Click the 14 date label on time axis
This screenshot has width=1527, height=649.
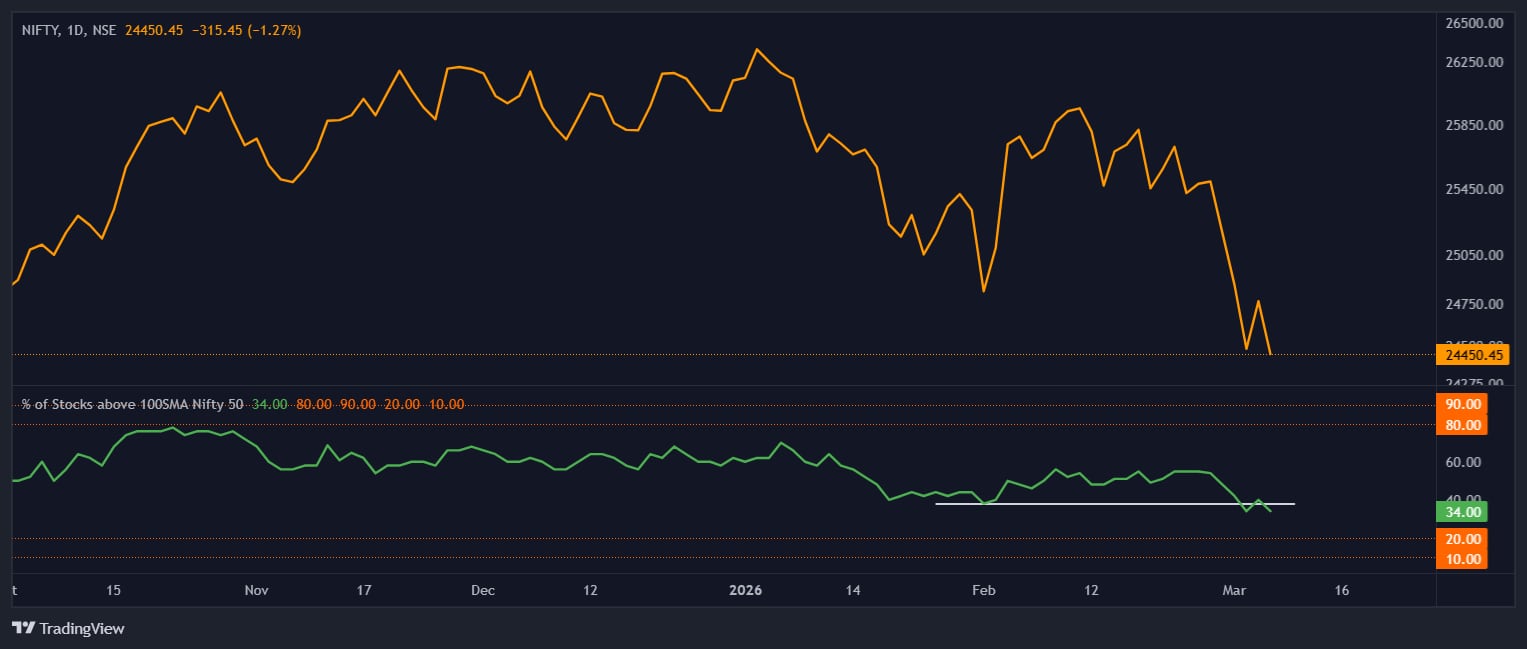point(853,590)
